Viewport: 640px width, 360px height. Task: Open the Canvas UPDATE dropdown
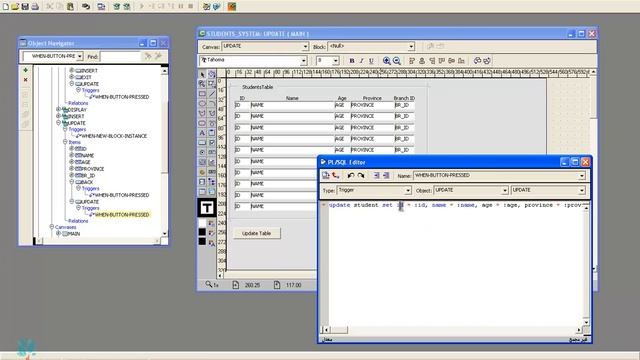pyautogui.click(x=305, y=47)
